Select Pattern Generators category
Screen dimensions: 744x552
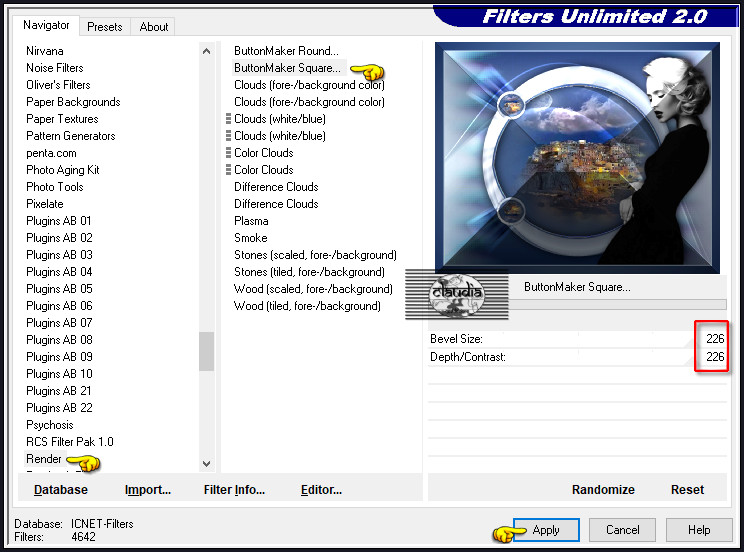(x=71, y=136)
